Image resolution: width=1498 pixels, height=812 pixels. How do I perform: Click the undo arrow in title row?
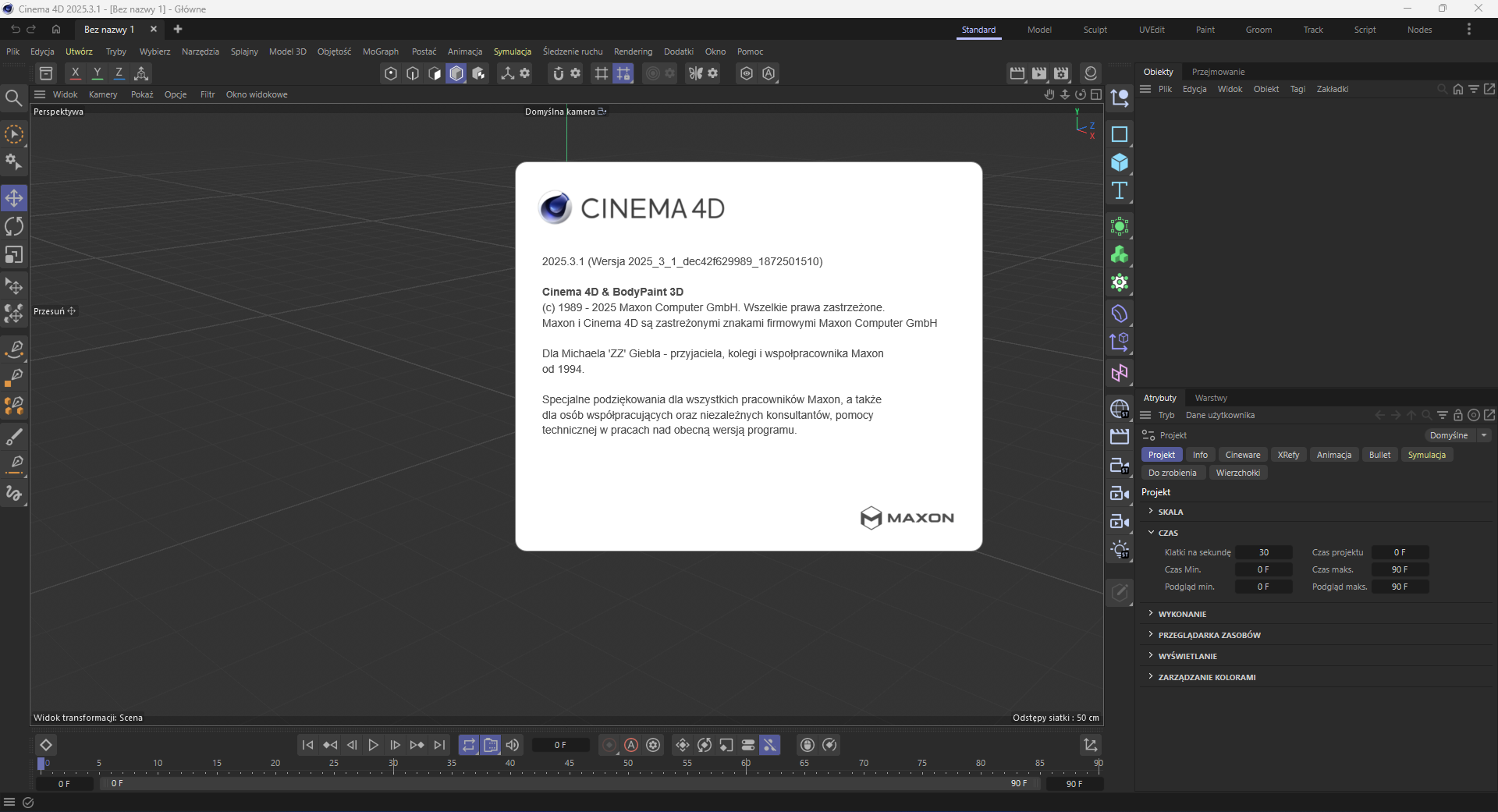pyautogui.click(x=15, y=30)
